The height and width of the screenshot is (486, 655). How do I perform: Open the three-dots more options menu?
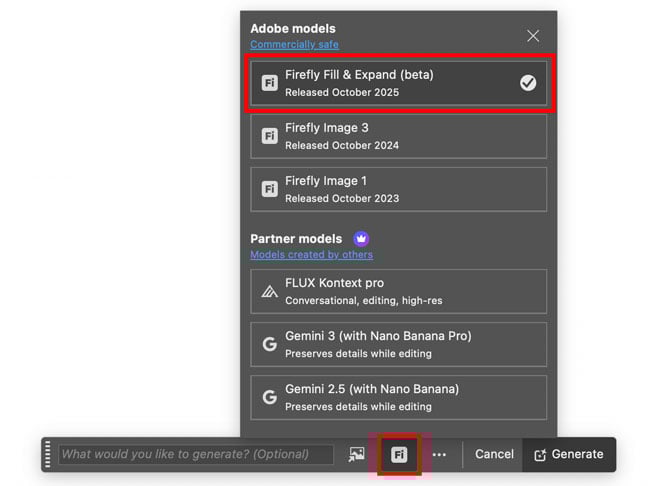[x=439, y=454]
